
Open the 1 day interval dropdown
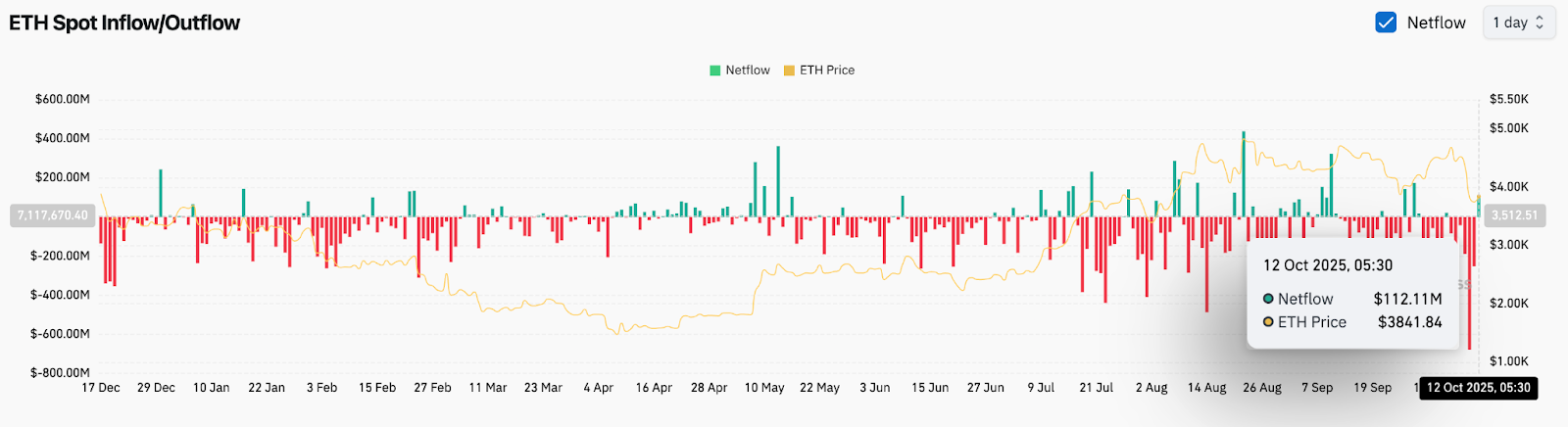[1518, 23]
